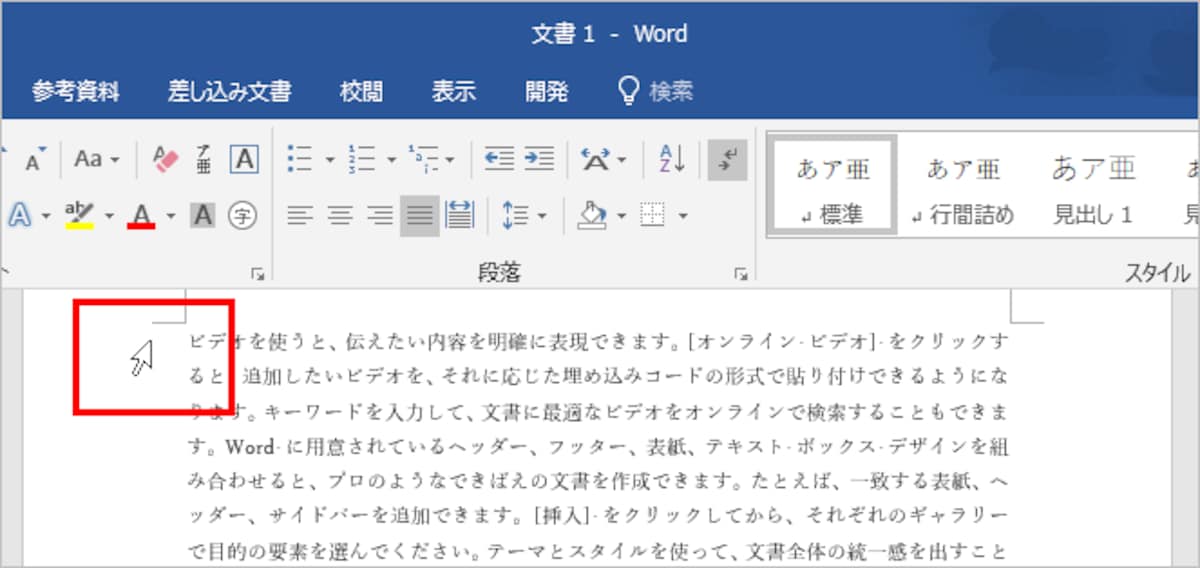Toggle the show/hide paragraph marks button
This screenshot has height=568, width=1200.
tap(727, 159)
